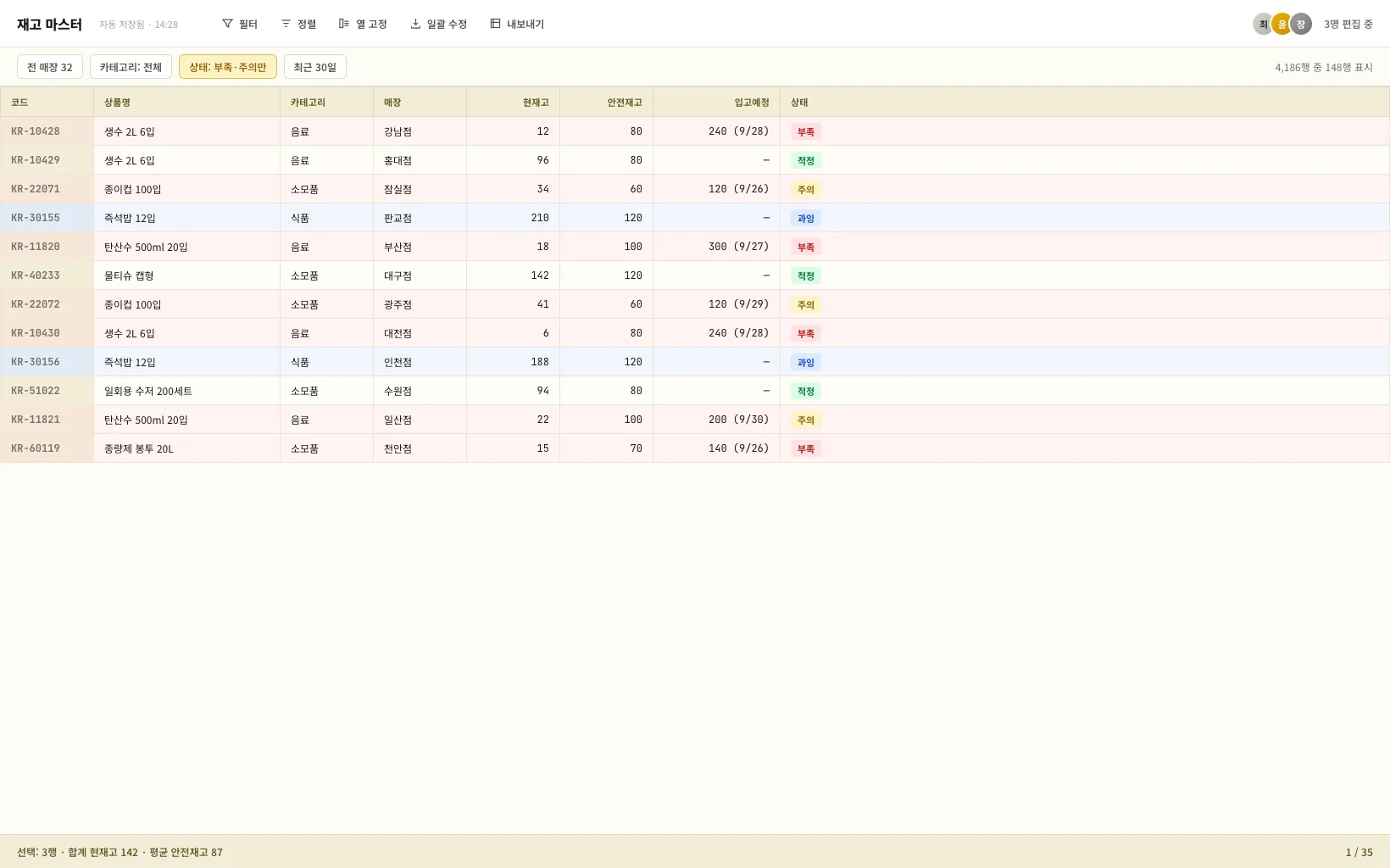
Task: Click the bulk edit icon
Action: tap(415, 24)
